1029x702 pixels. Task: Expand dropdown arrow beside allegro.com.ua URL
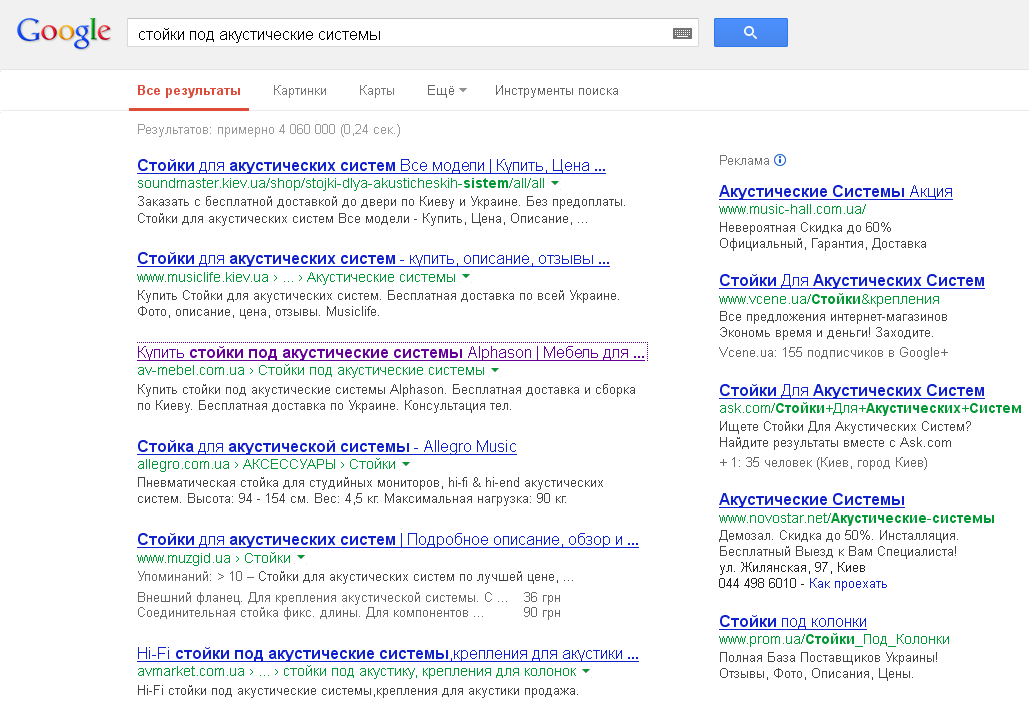coord(406,465)
